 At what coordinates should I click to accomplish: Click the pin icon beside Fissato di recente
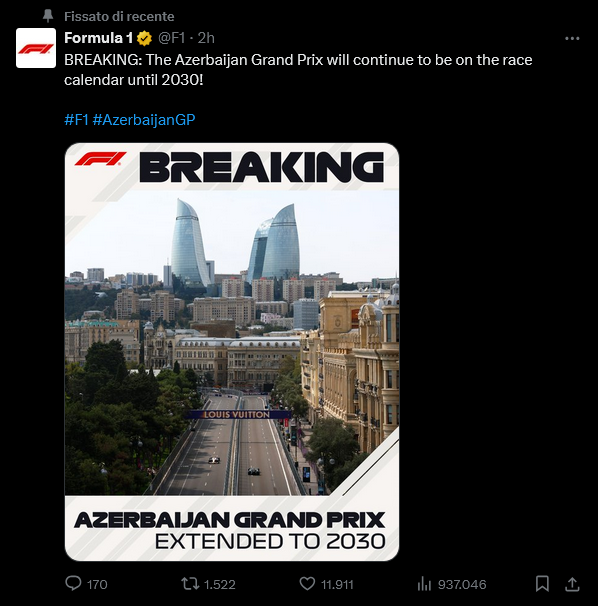point(48,16)
